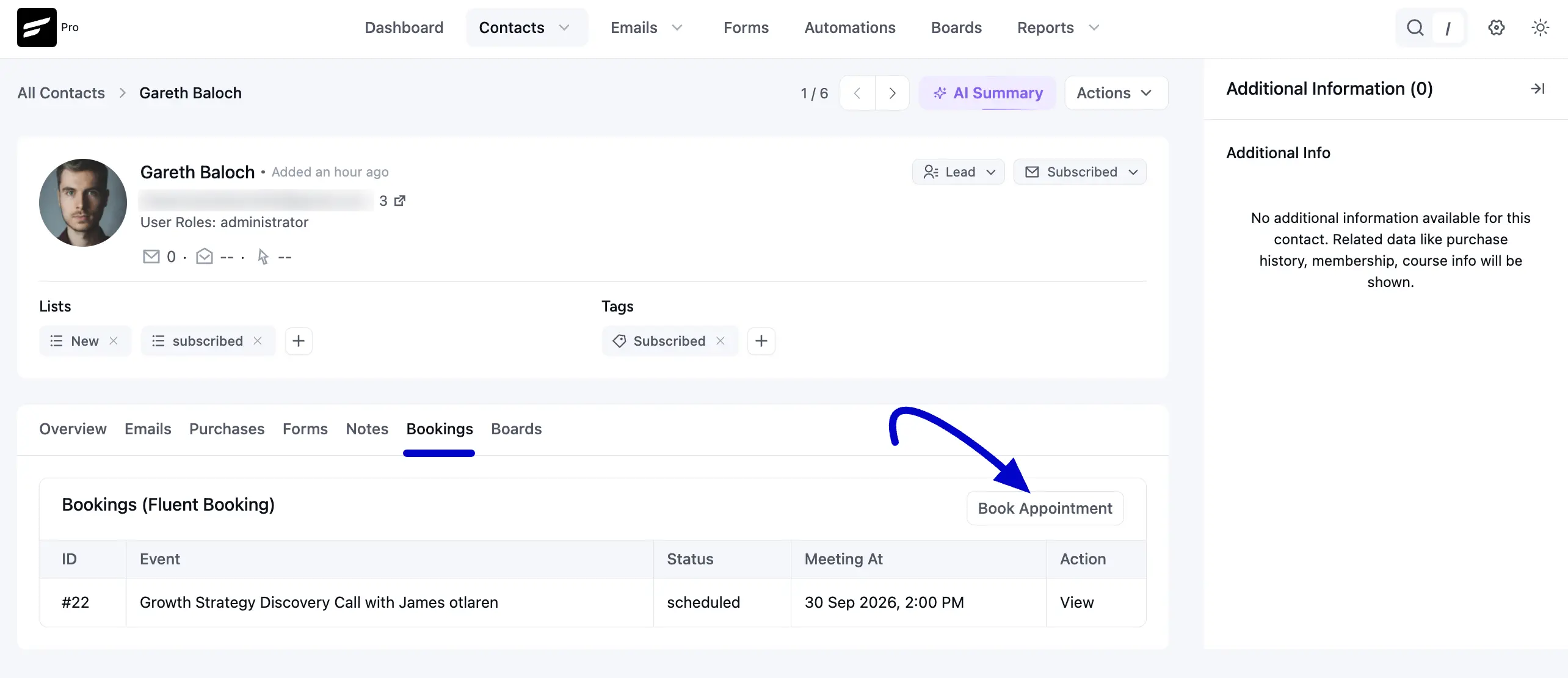The width and height of the screenshot is (1568, 678).
Task: Go to Dashboard
Action: click(404, 27)
